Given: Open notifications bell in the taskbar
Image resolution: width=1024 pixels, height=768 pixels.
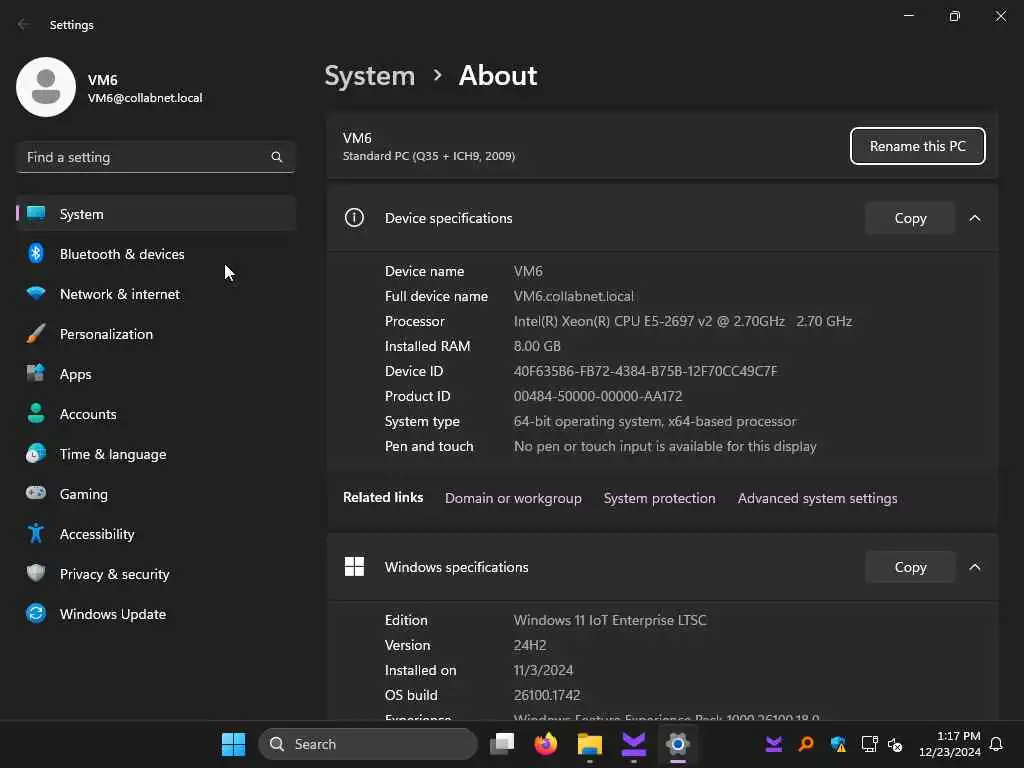Looking at the screenshot, I should click(996, 744).
